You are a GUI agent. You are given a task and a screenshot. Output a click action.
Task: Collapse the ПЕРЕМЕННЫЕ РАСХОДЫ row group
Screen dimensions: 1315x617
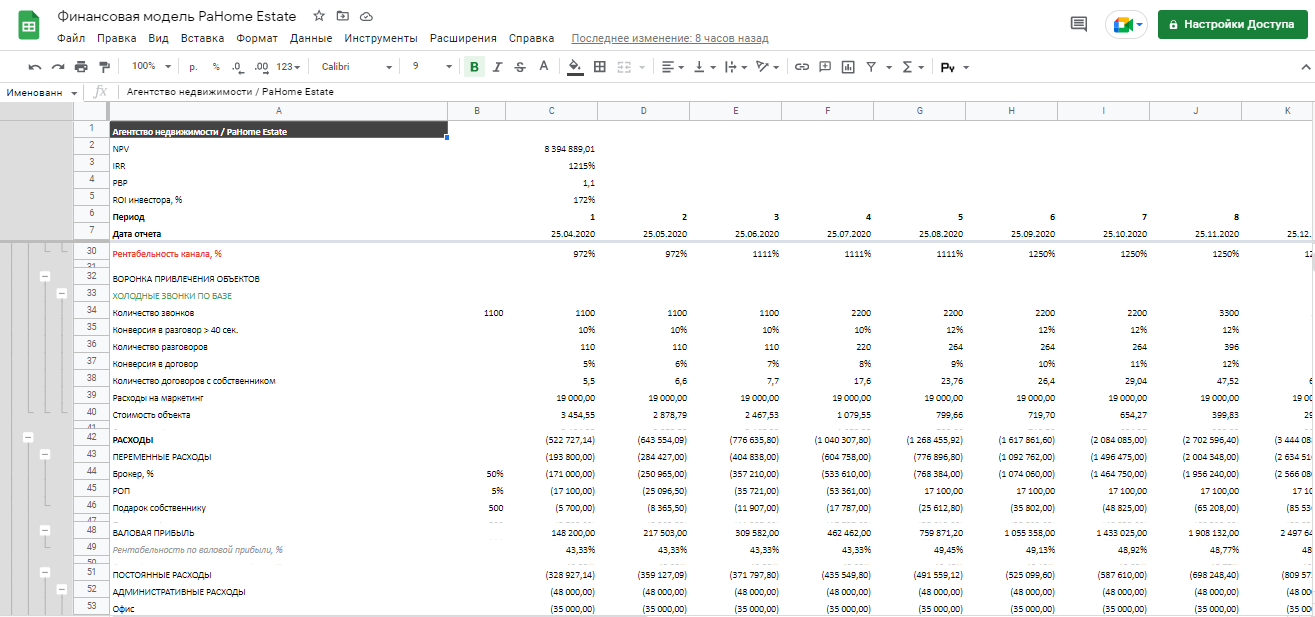pyautogui.click(x=45, y=453)
